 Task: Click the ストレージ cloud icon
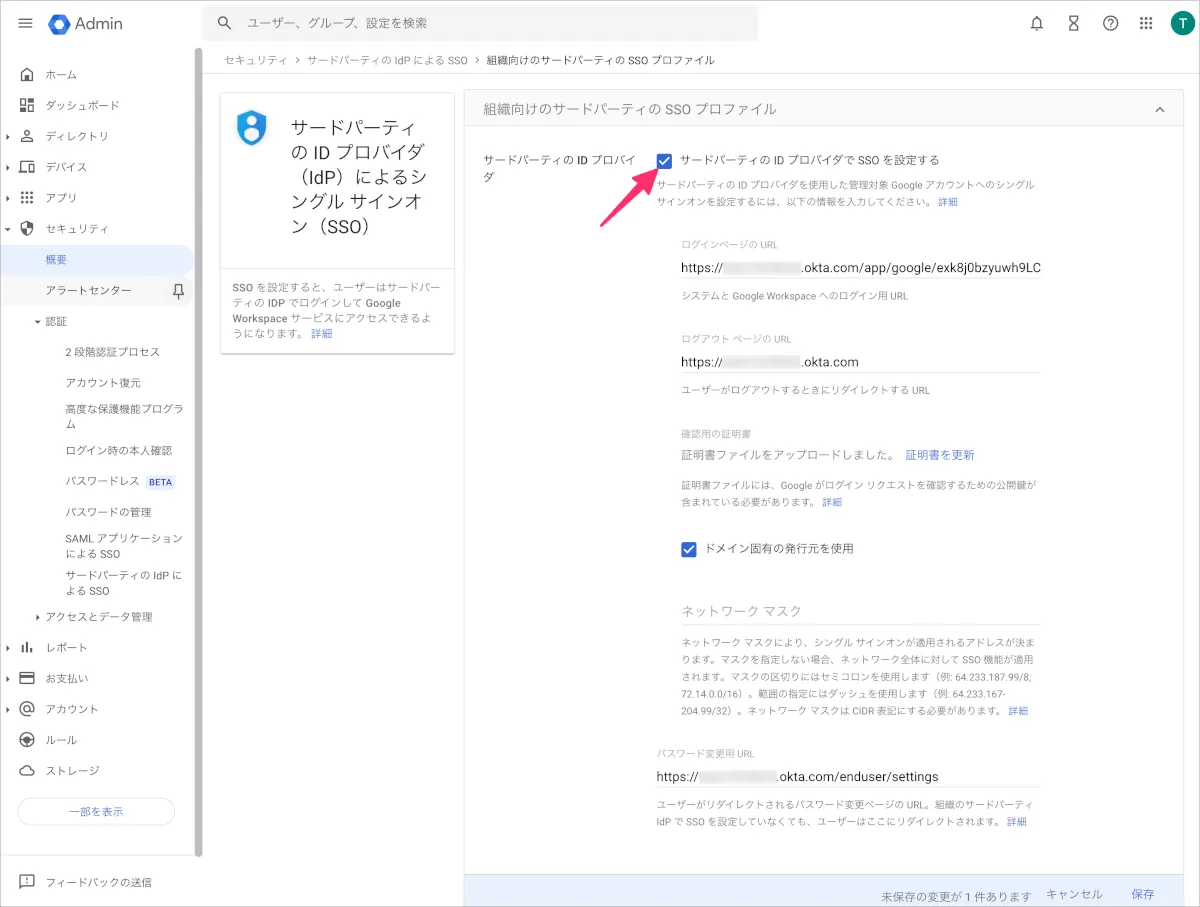pos(27,771)
